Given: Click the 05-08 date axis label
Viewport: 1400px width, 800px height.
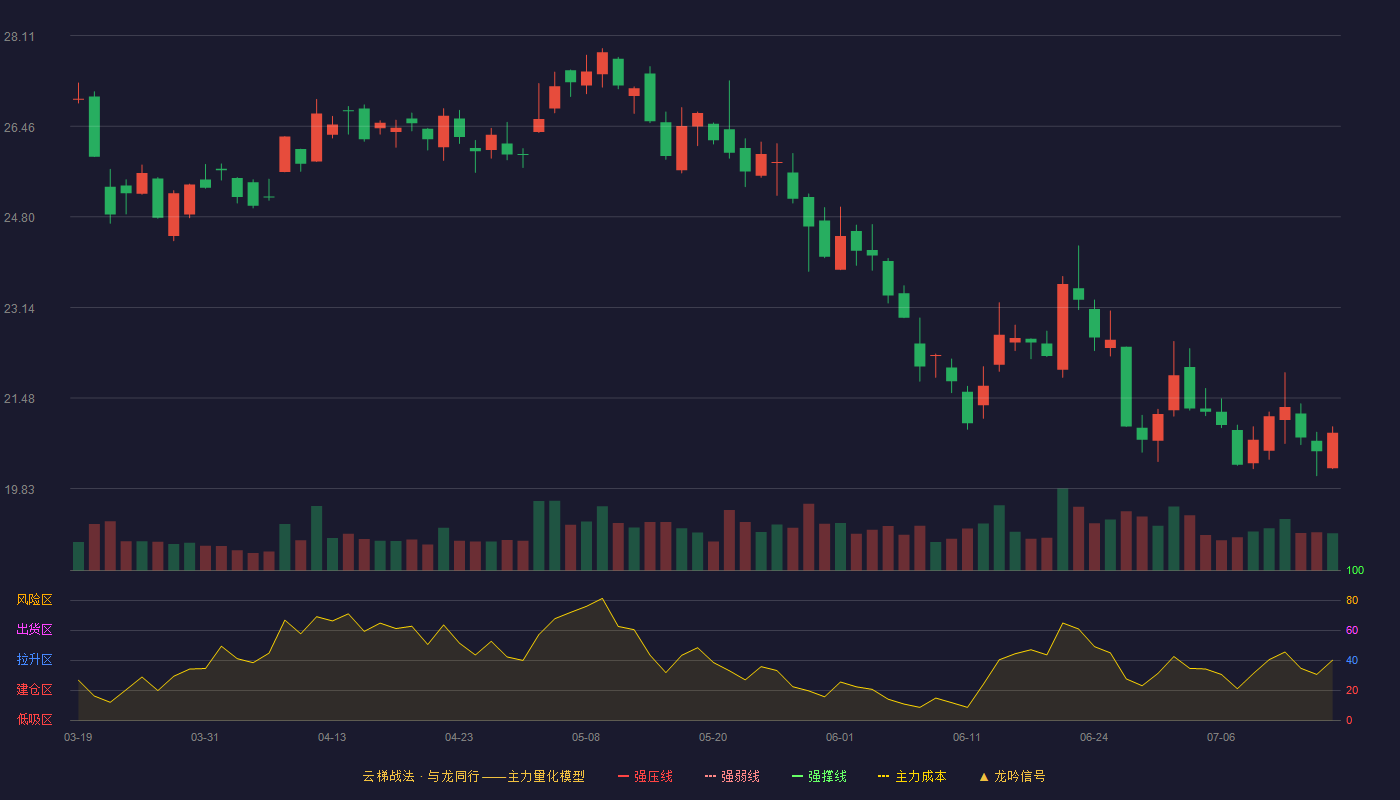Looking at the screenshot, I should coord(586,737).
